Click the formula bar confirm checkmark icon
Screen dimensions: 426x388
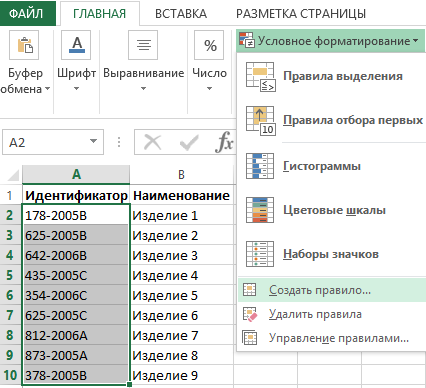click(189, 143)
